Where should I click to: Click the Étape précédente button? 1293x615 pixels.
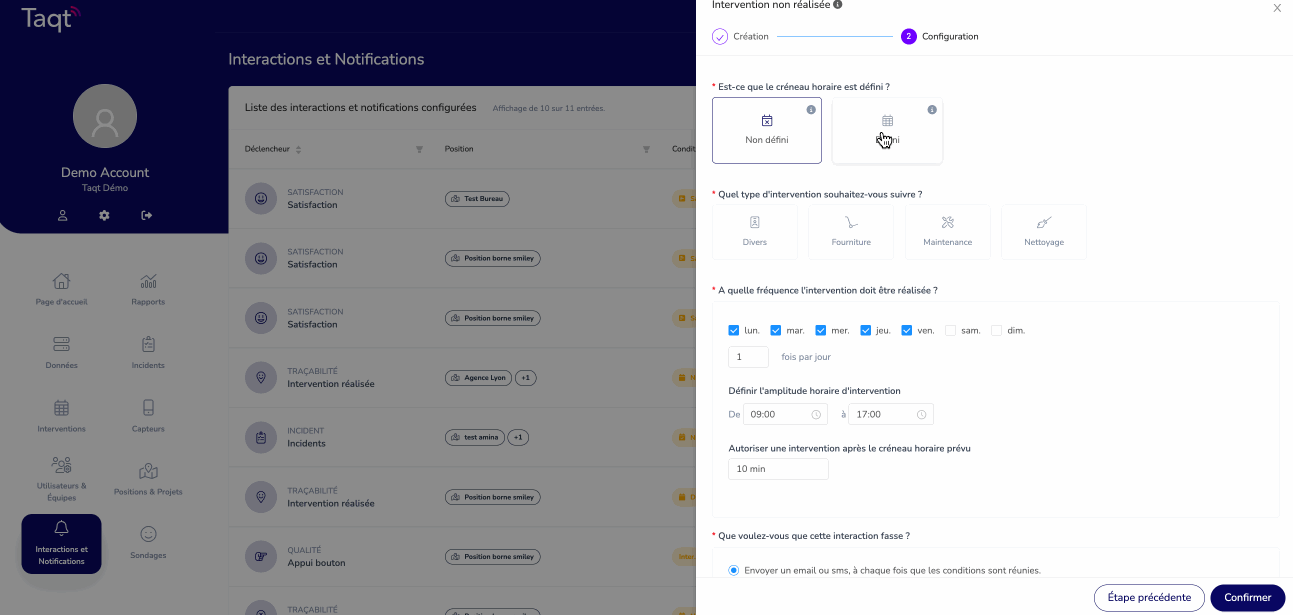pyautogui.click(x=1149, y=598)
